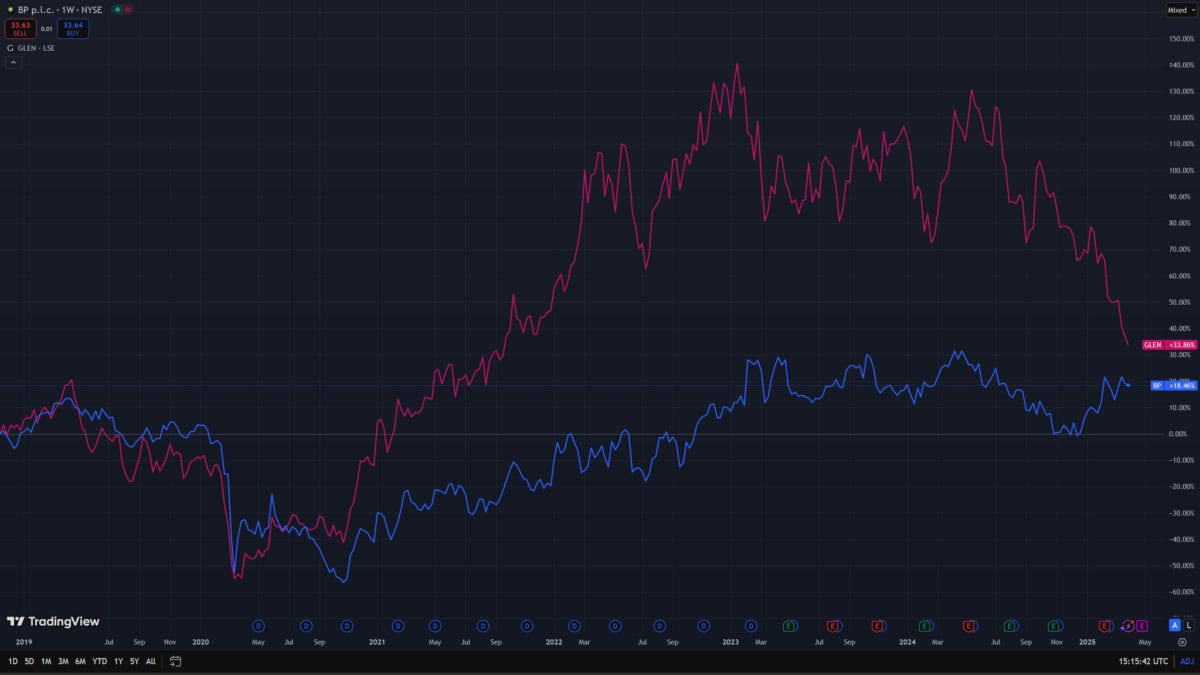1200x675 pixels.
Task: Collapse the legend with the chevron arrow
Action: click(x=13, y=62)
